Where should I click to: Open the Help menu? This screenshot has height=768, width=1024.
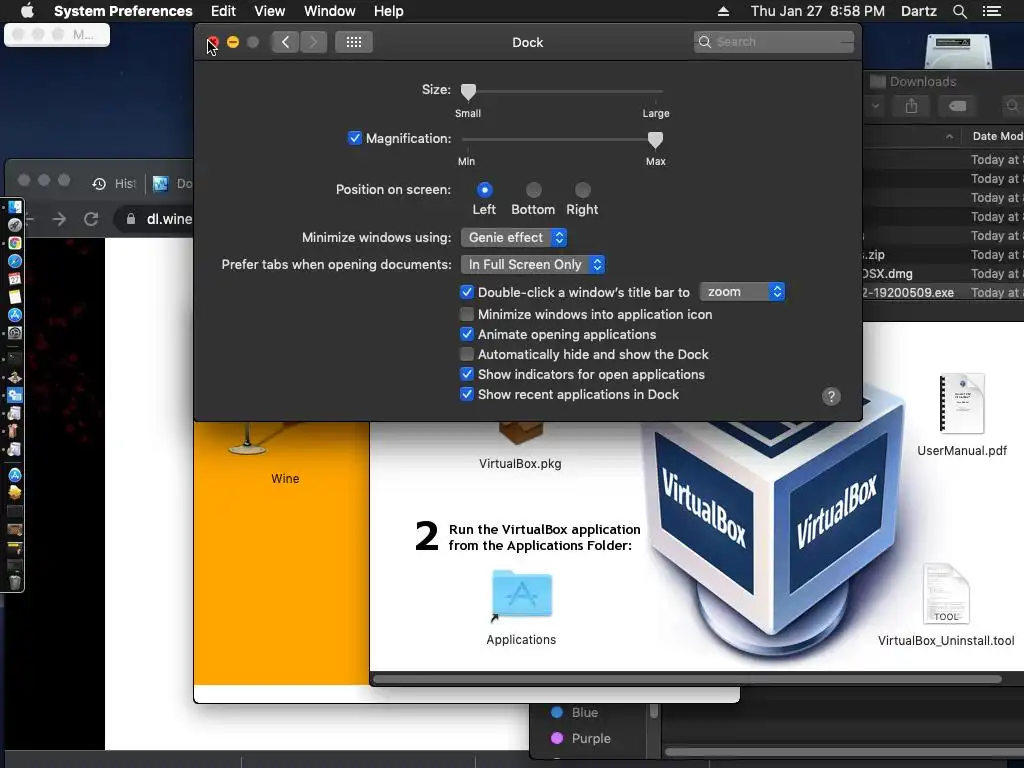[x=389, y=11]
